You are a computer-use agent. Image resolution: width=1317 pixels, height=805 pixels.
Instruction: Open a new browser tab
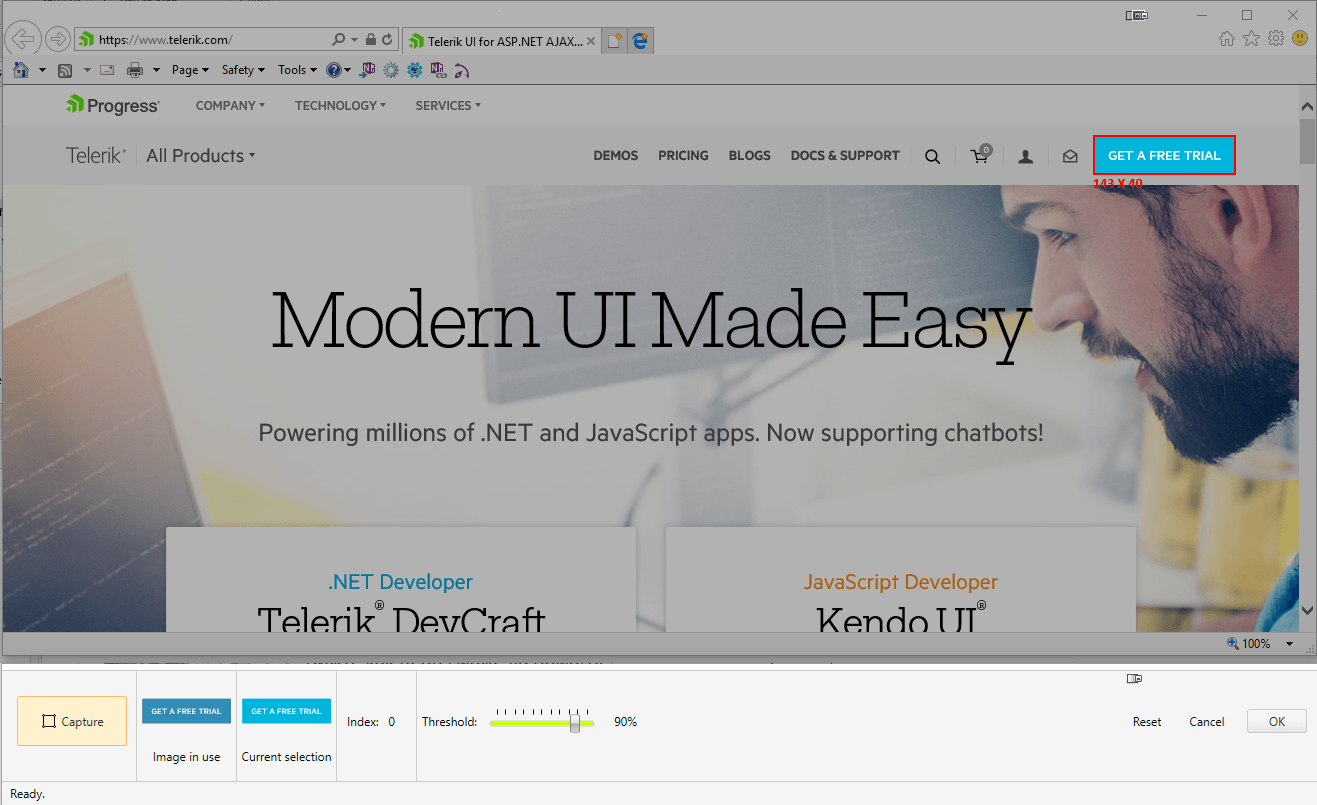click(615, 41)
